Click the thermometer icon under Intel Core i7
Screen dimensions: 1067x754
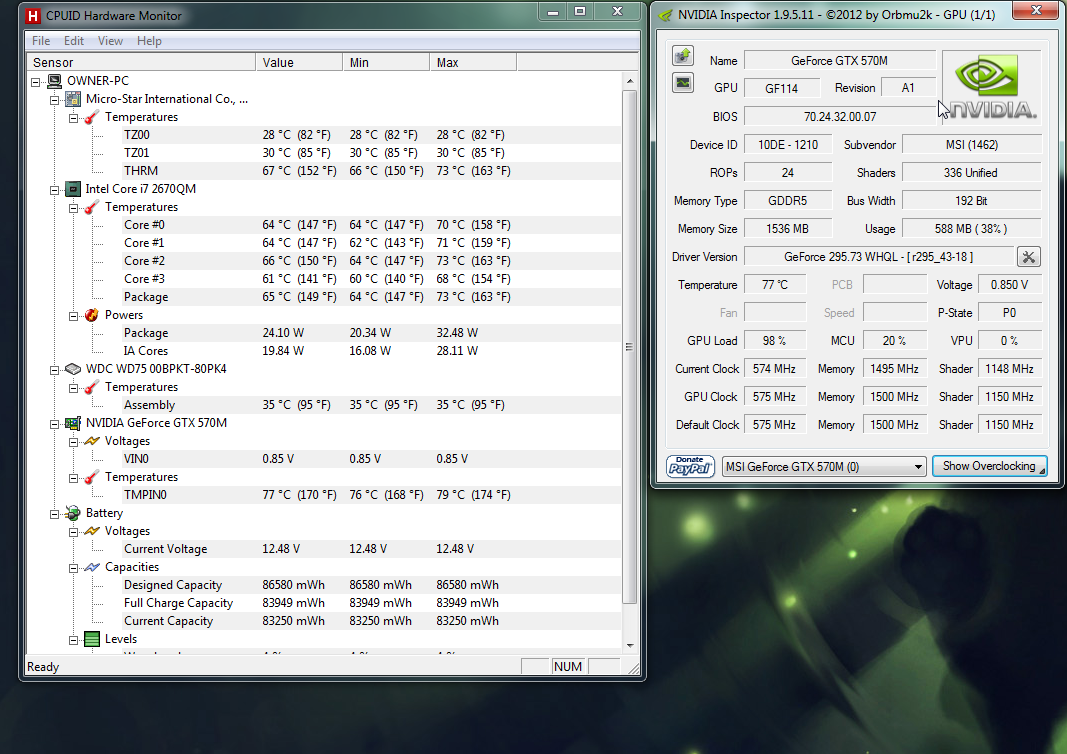92,207
